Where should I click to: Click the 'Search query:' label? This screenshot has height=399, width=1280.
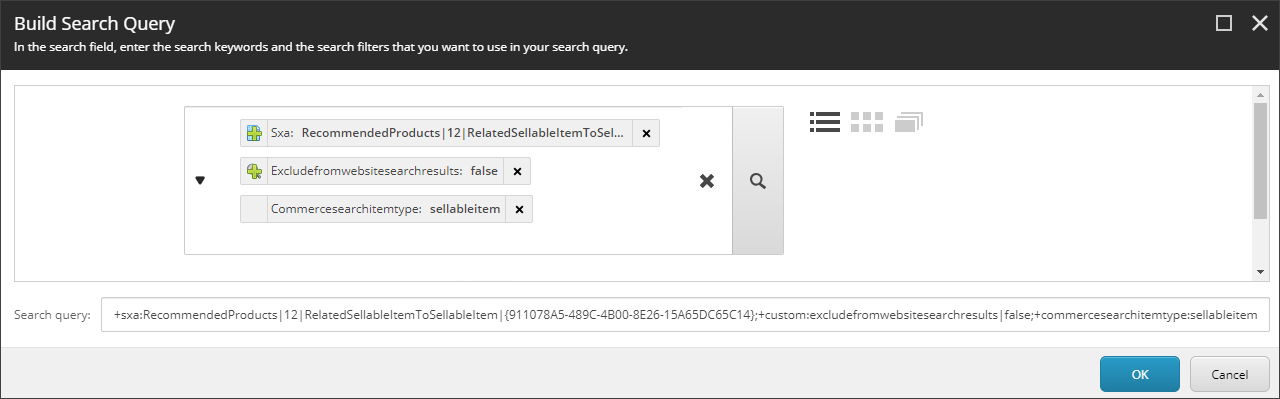pos(52,315)
